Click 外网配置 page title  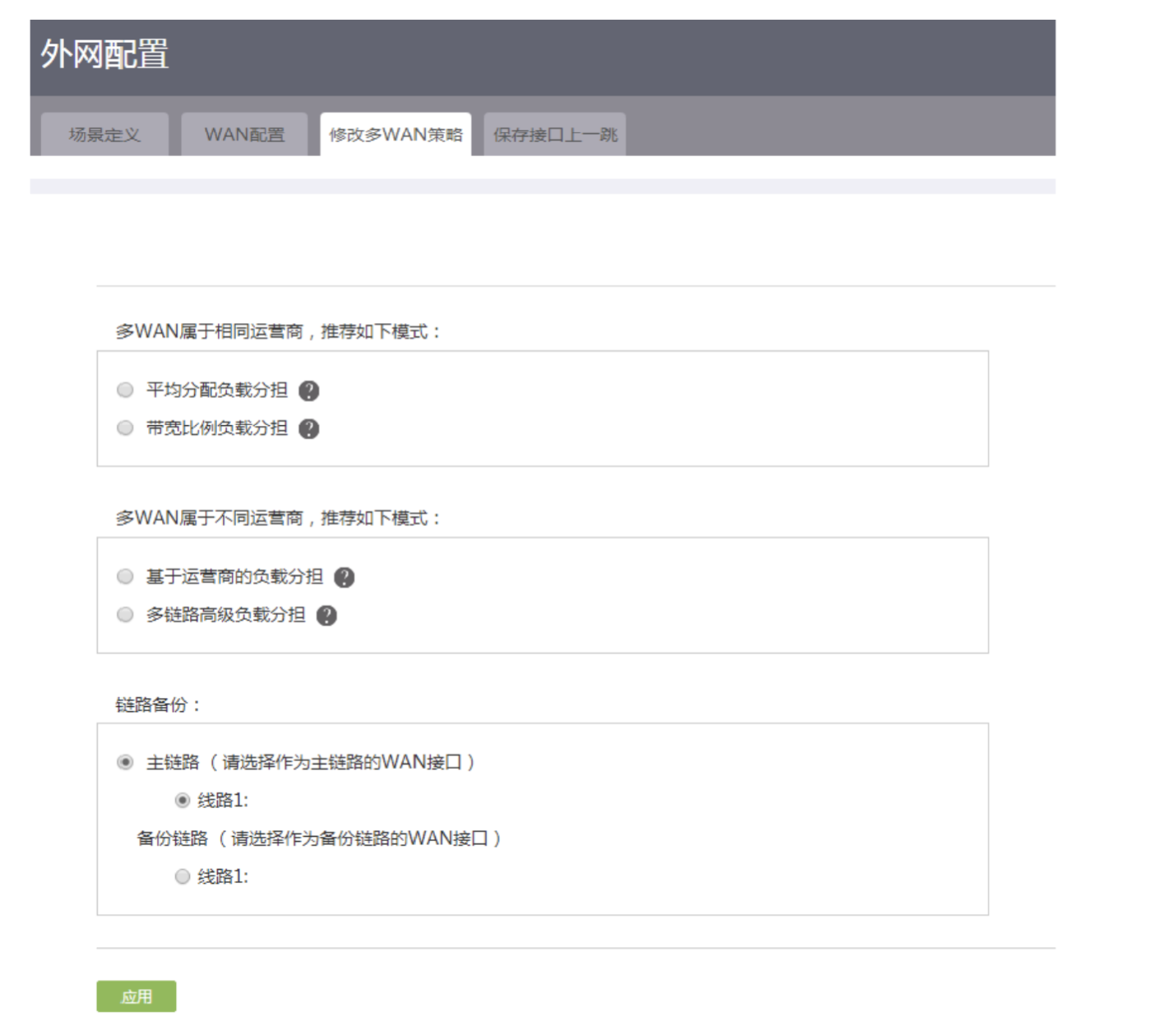point(104,54)
